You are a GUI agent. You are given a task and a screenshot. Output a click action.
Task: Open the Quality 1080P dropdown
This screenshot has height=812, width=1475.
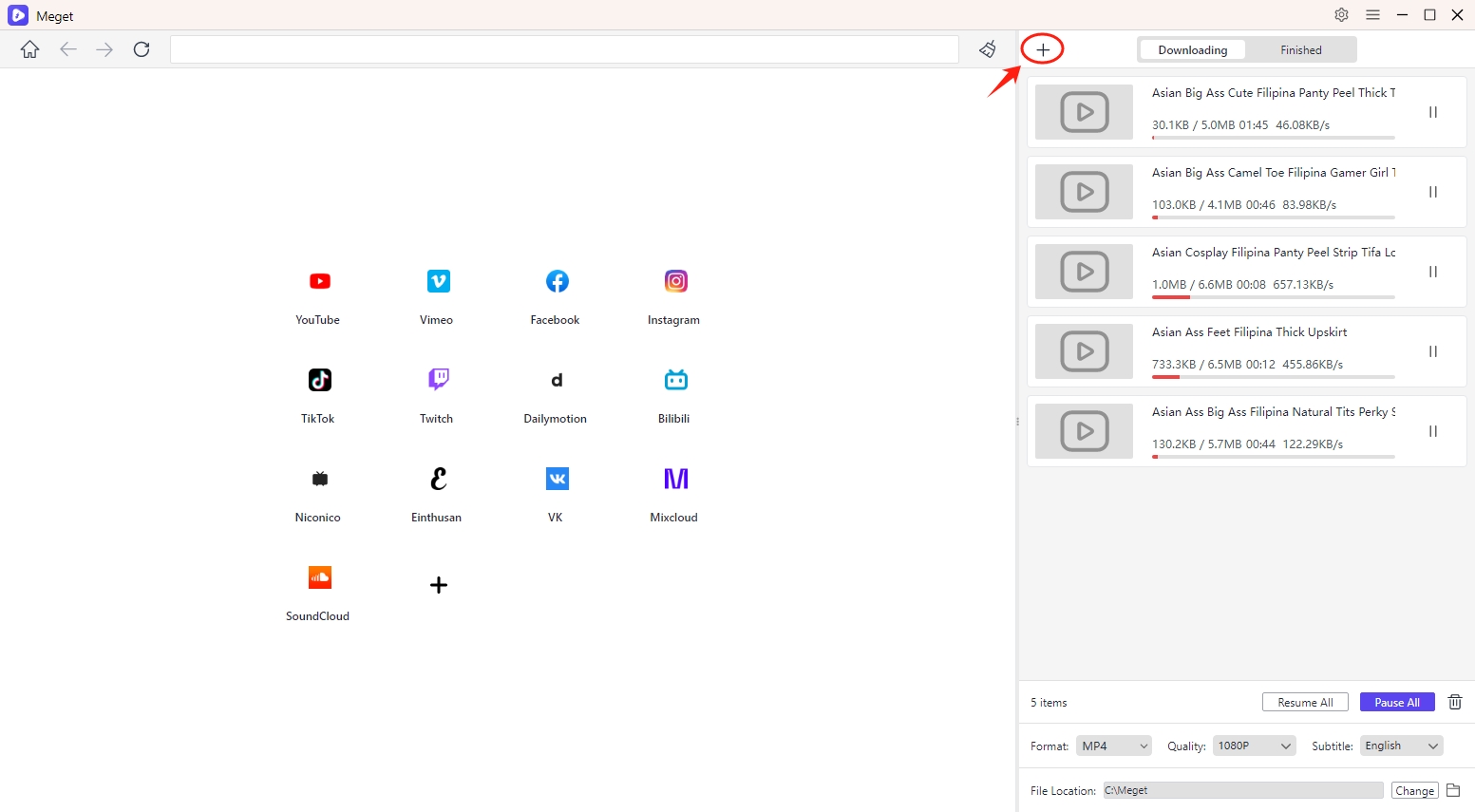1254,746
